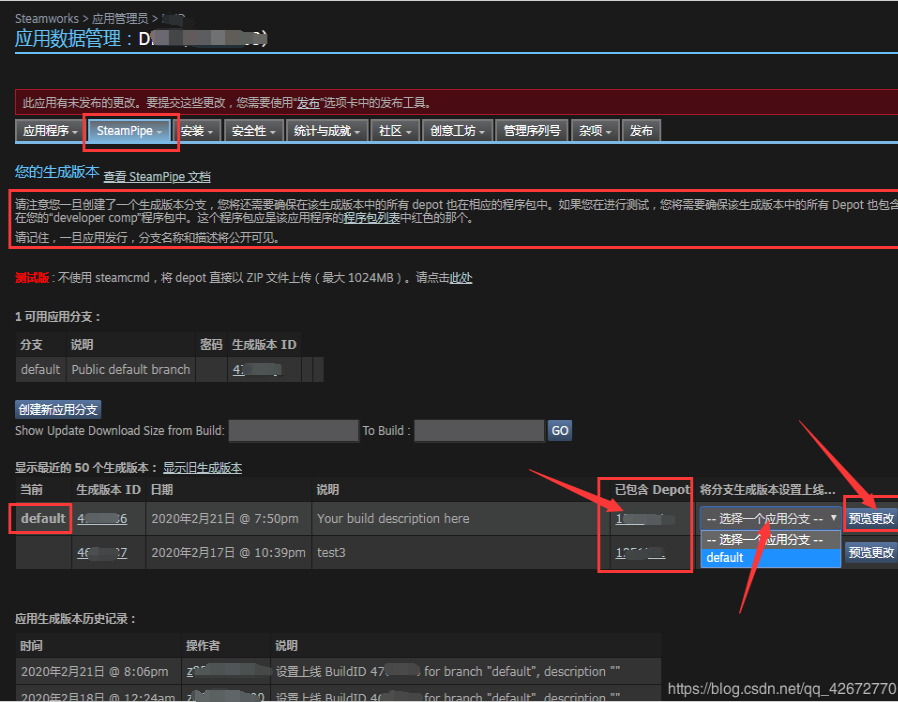This screenshot has height=702, width=898.
Task: Open the 社区 menu
Action: (x=395, y=131)
